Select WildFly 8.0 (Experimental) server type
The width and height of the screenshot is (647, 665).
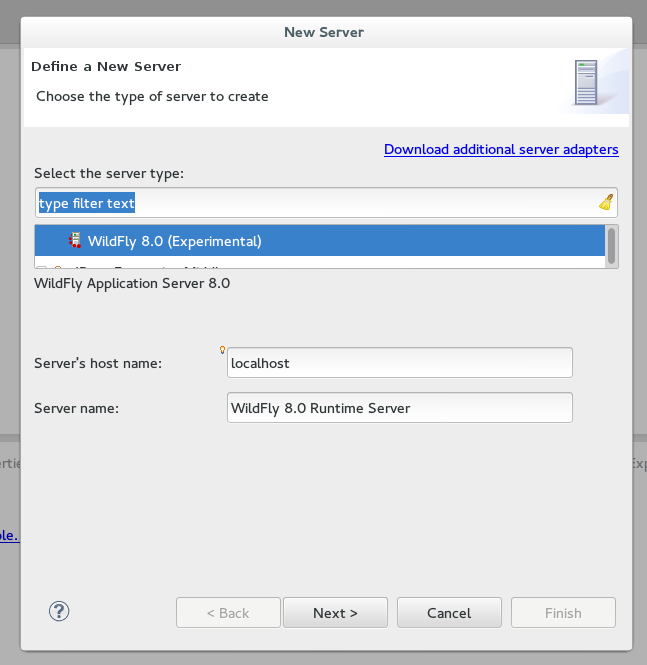(x=320, y=240)
